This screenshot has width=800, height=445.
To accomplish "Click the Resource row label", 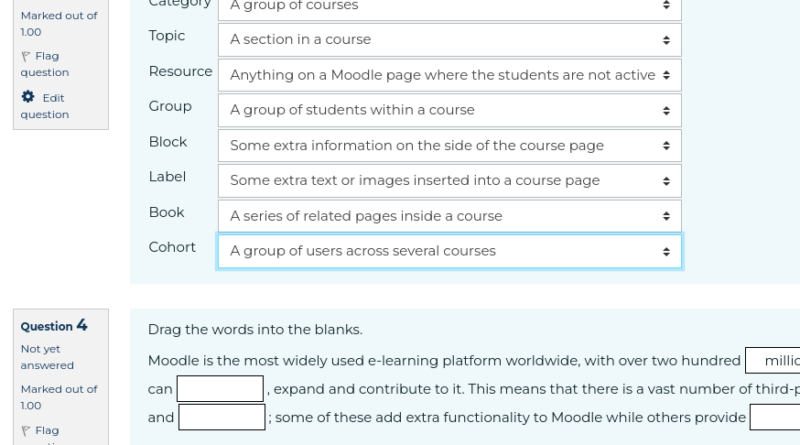I will tap(180, 71).
